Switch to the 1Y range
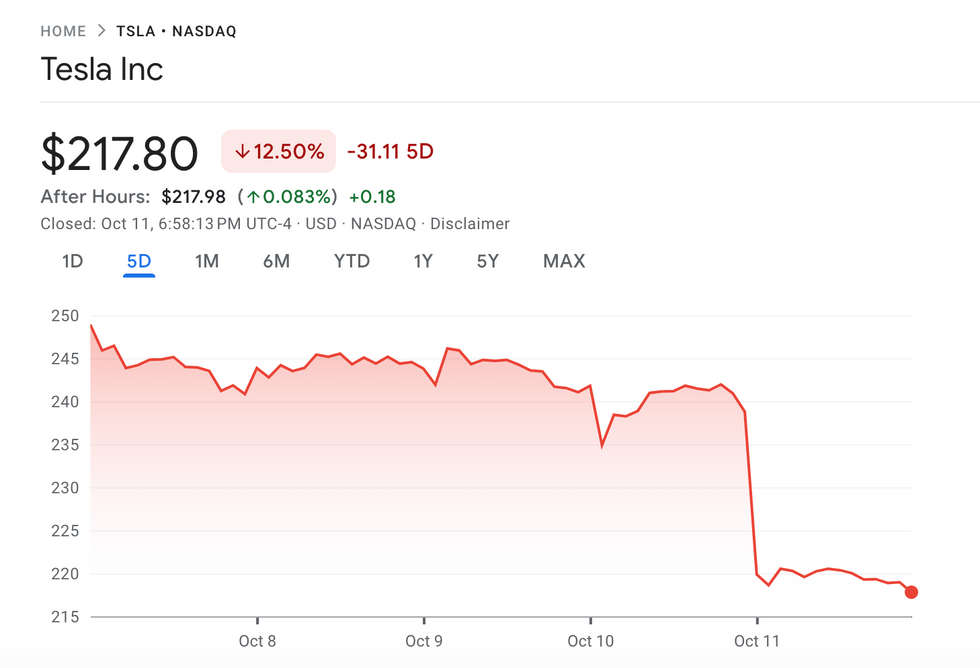Viewport: 980px width, 668px height. 423,261
